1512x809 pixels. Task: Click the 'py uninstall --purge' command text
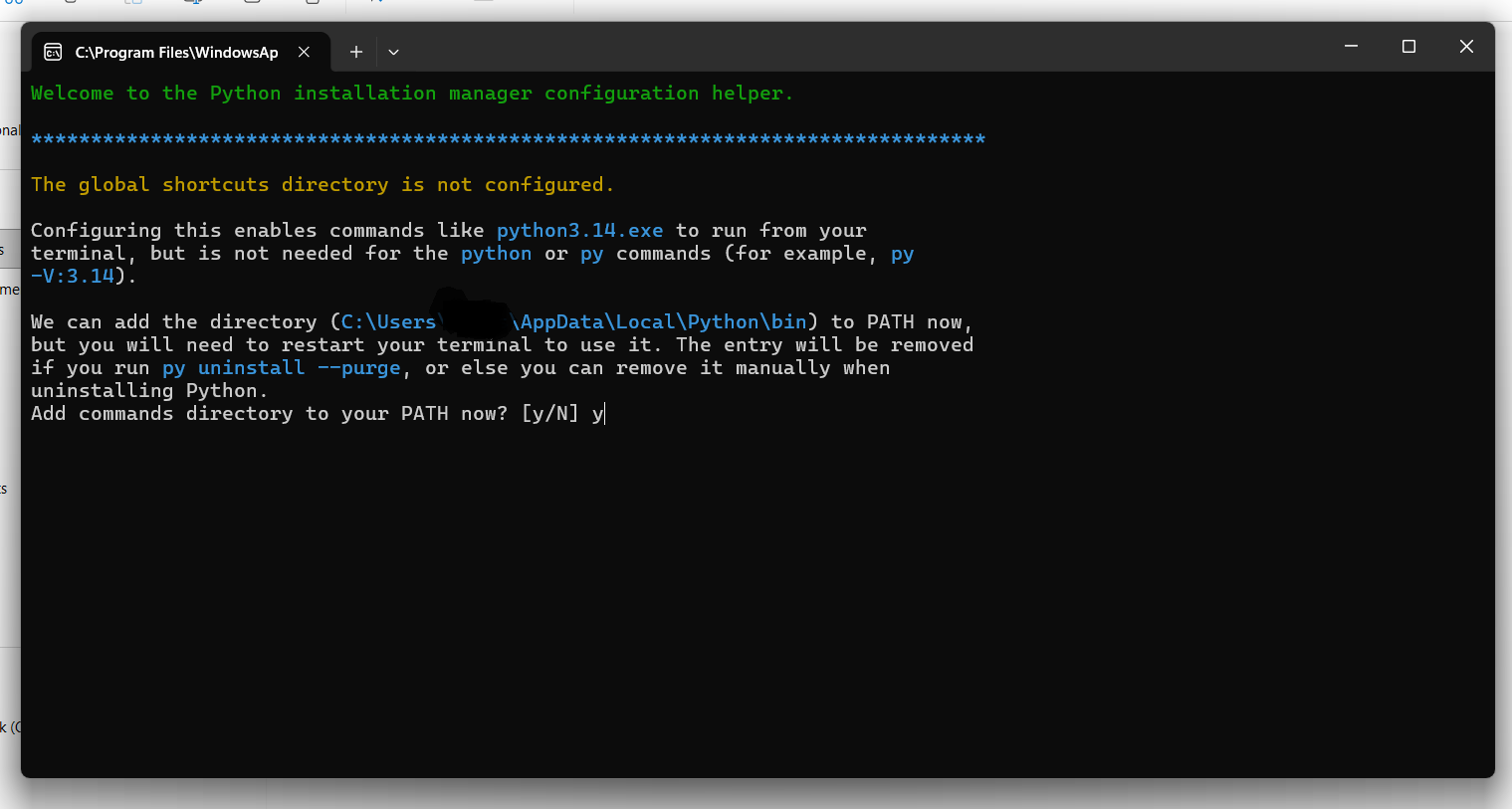tap(282, 368)
